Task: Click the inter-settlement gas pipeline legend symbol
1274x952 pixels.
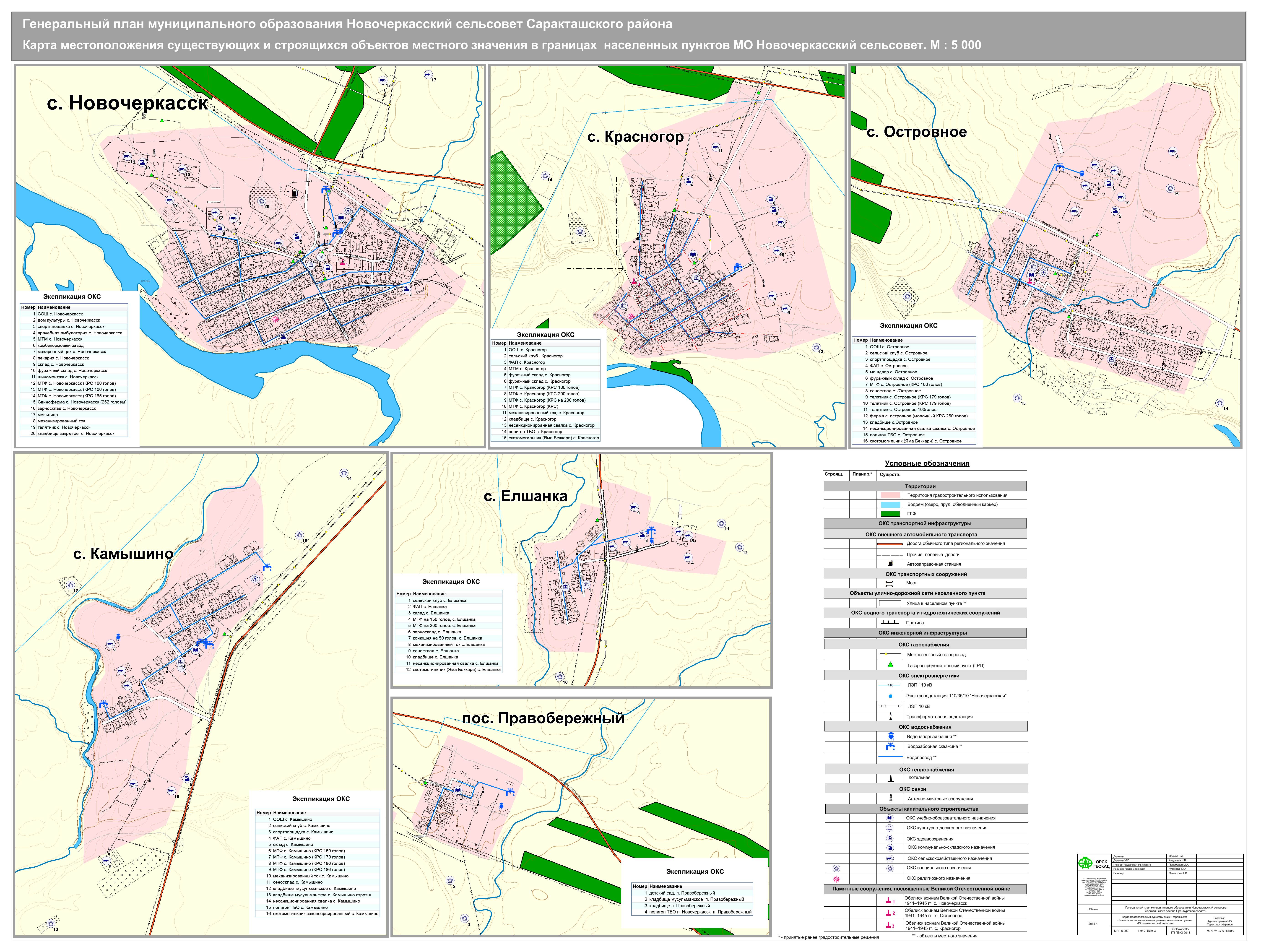Action: click(890, 654)
